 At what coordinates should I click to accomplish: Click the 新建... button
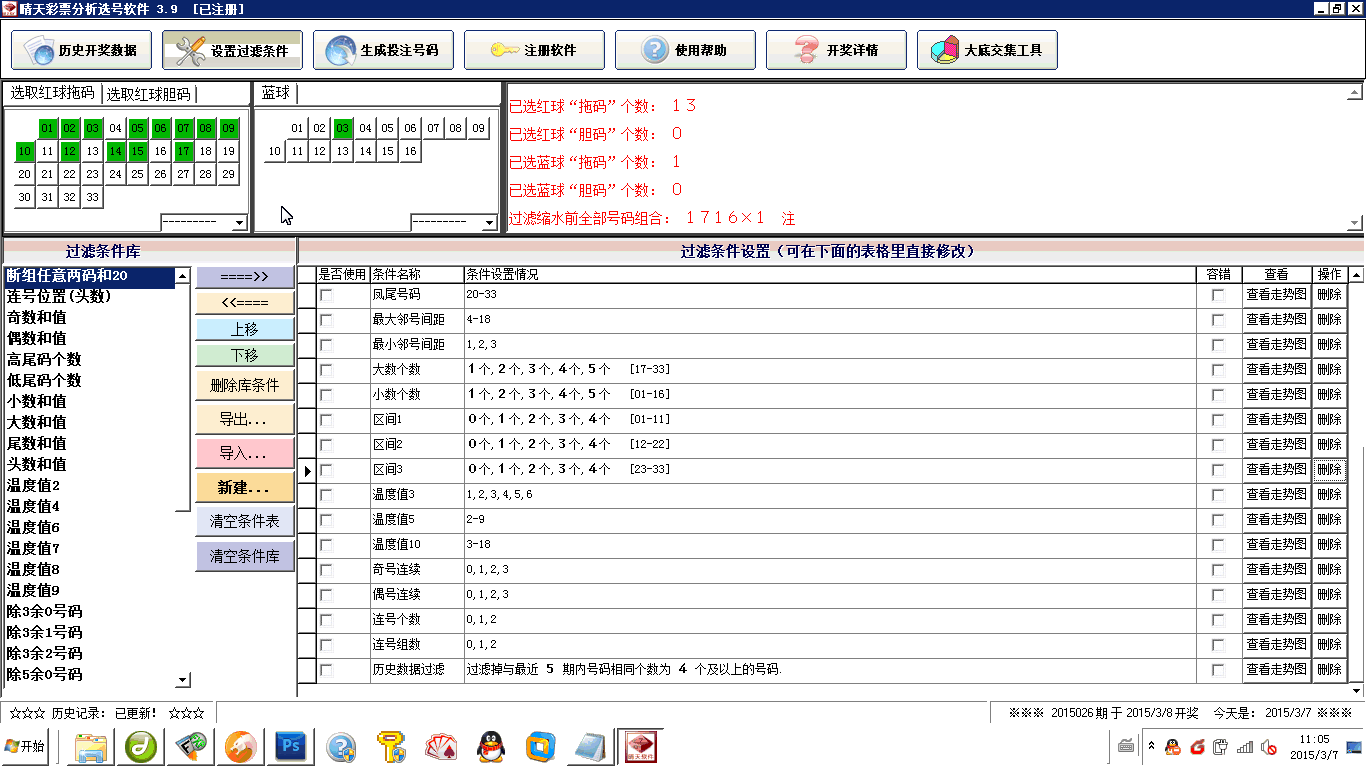(245, 488)
